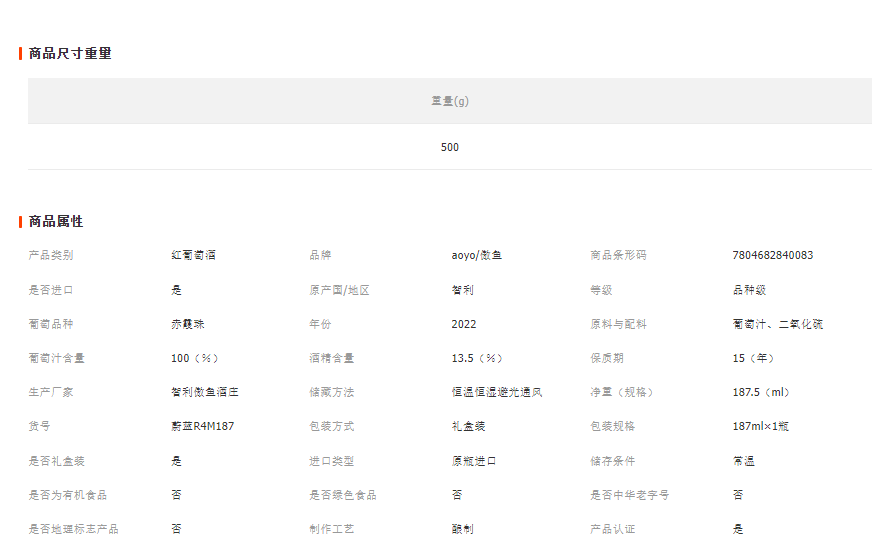Viewport: 894px width, 547px height.
Task: Select the item number ending in R4M187
Action: pos(203,426)
